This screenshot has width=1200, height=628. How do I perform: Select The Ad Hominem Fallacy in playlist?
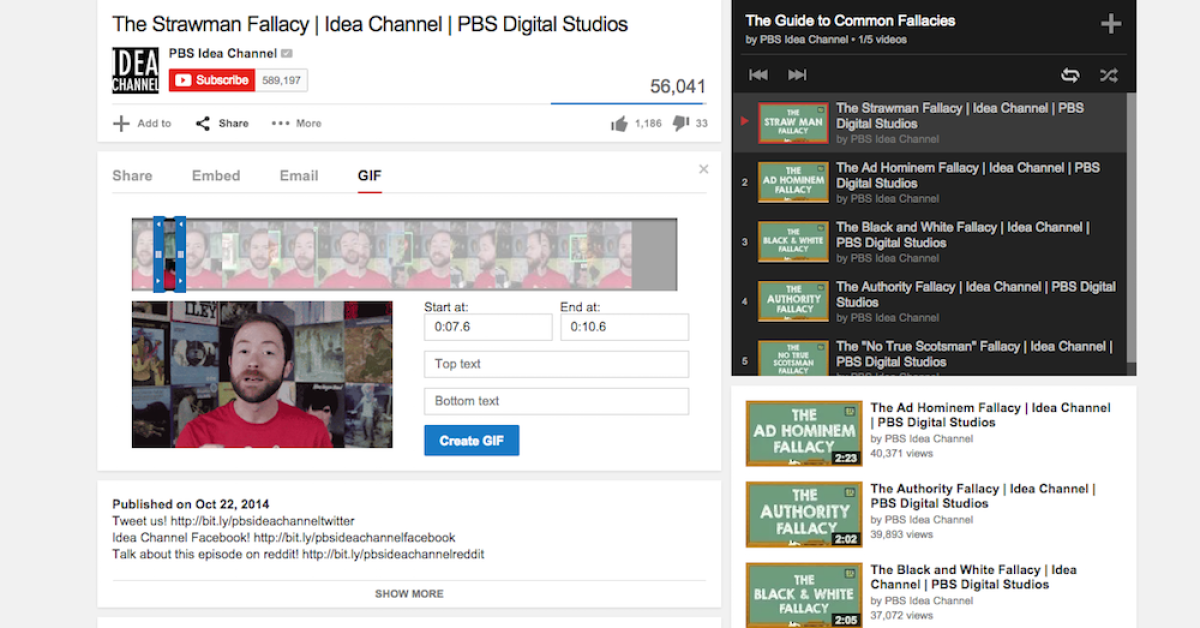pos(967,175)
